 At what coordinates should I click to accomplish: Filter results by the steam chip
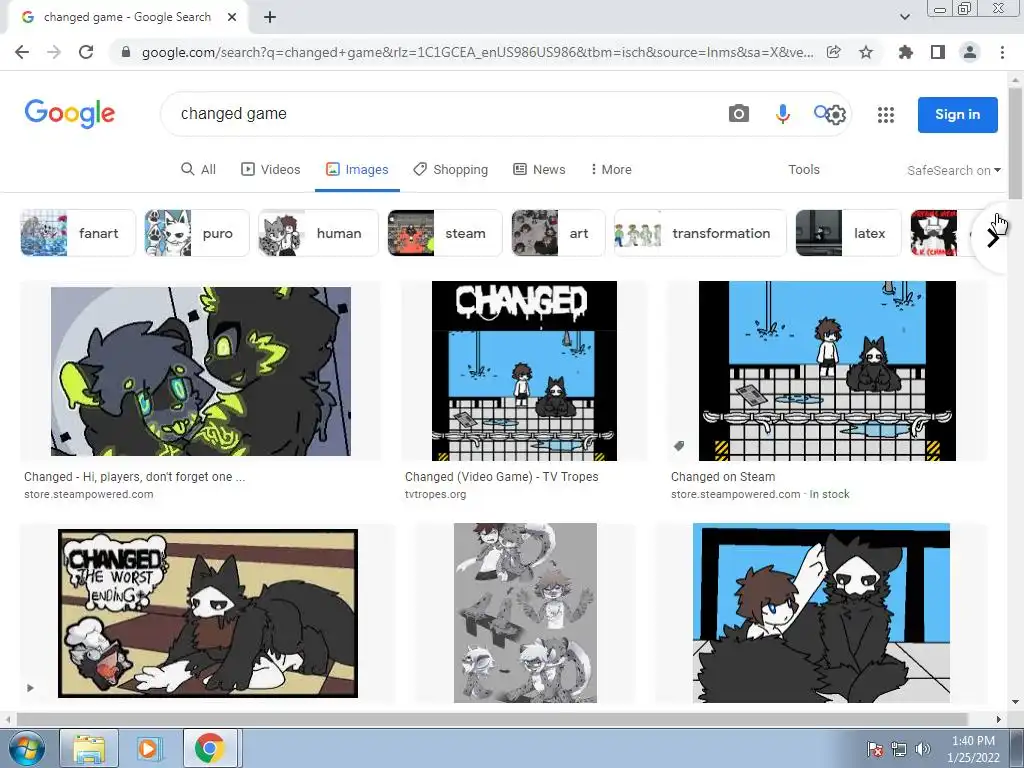(x=445, y=233)
